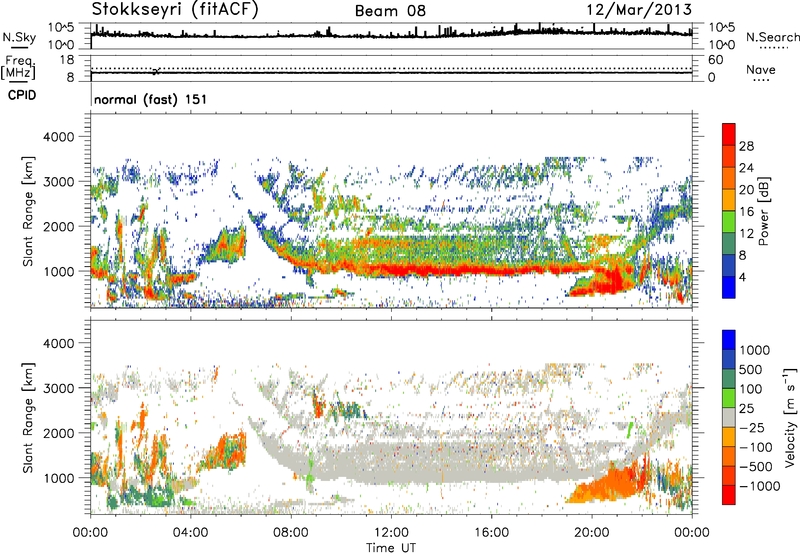Click the 4000 tick in power panel
Screen dimensions: 800x554
click(x=58, y=137)
